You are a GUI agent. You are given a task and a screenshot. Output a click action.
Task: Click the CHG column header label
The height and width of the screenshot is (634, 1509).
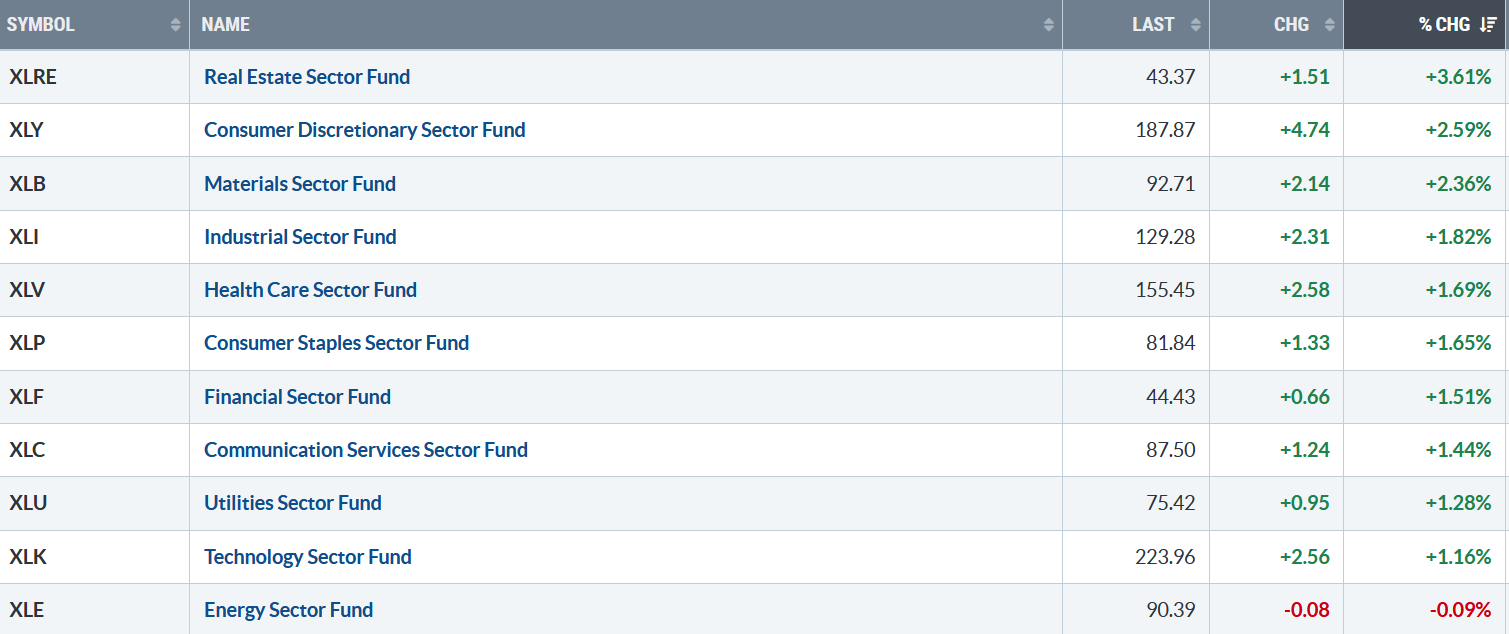pos(1292,24)
